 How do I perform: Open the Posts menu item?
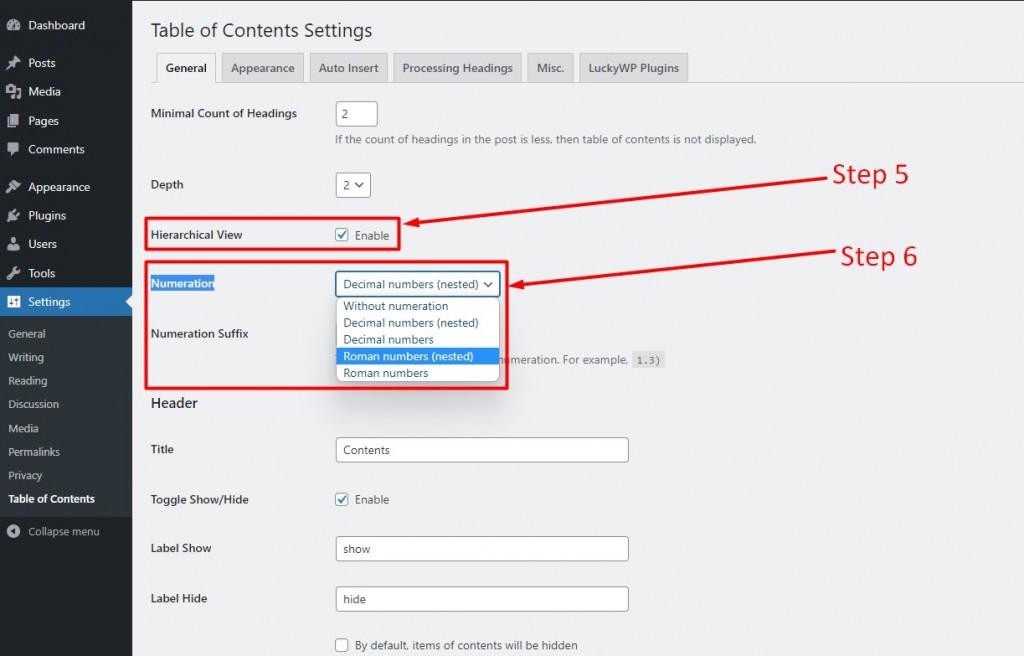[42, 63]
